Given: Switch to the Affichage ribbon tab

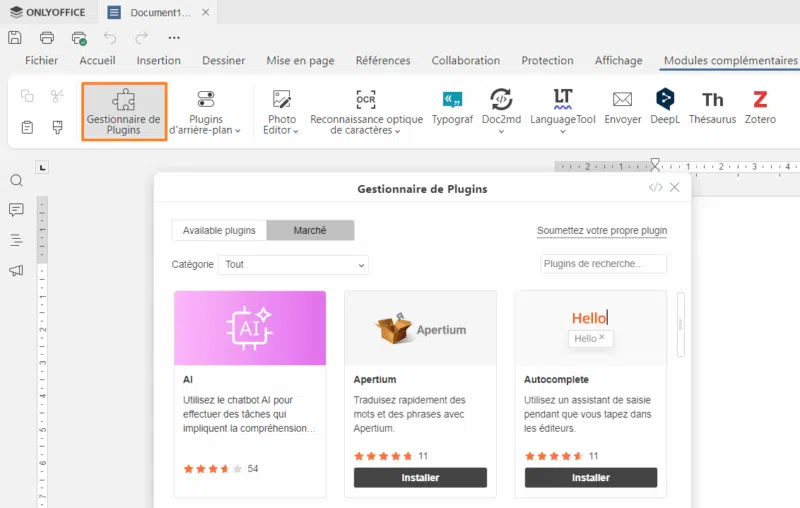Looking at the screenshot, I should (618, 60).
